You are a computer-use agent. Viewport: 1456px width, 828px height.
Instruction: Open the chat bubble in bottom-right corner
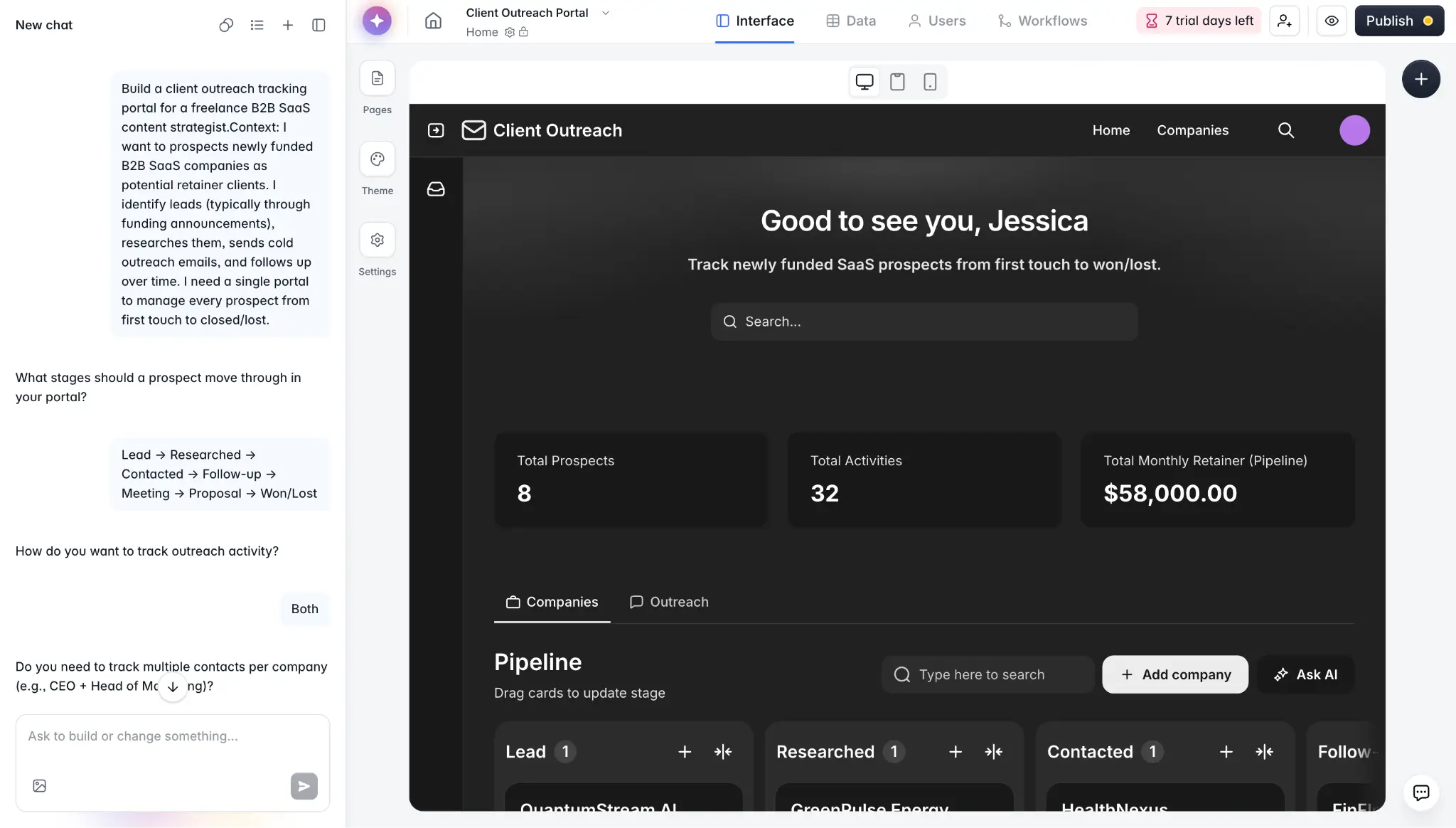tap(1420, 792)
